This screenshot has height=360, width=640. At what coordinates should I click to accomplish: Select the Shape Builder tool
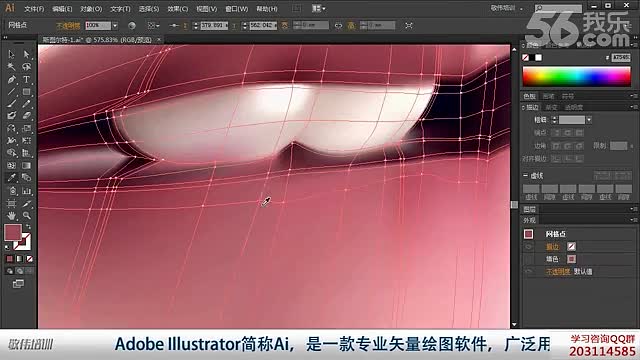pyautogui.click(x=11, y=153)
